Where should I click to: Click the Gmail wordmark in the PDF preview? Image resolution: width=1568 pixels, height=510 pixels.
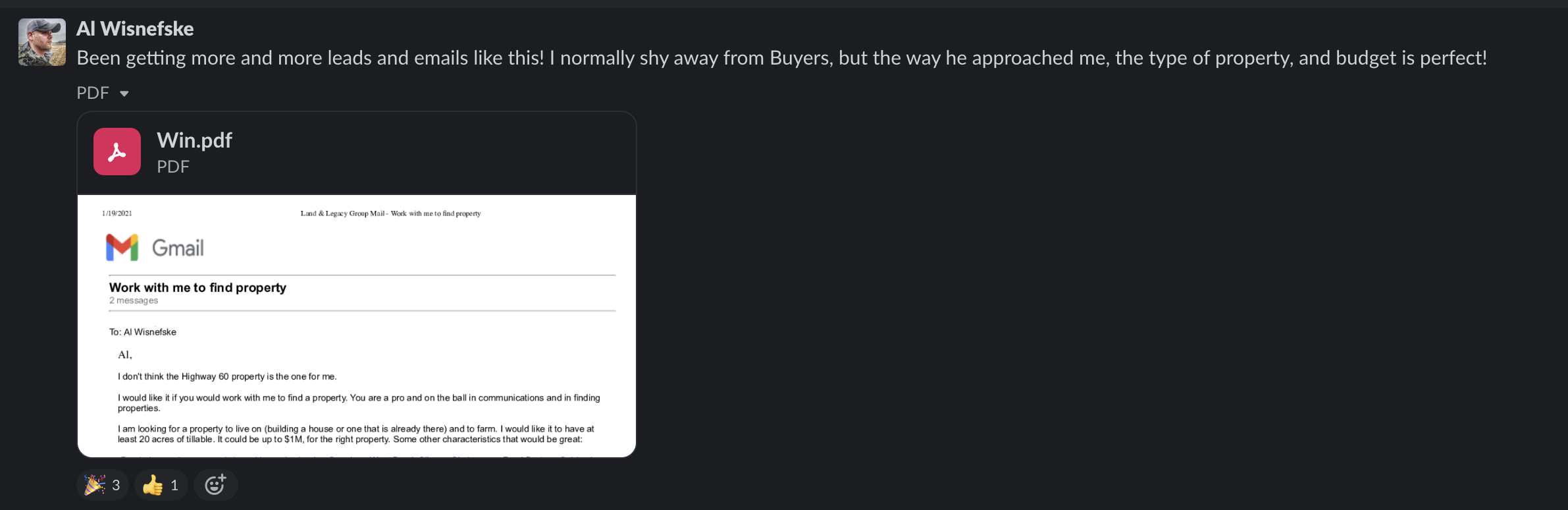point(178,248)
